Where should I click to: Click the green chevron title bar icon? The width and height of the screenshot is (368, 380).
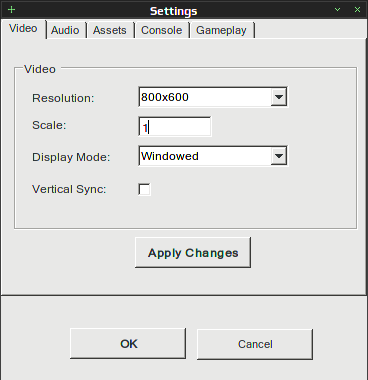[337, 9]
